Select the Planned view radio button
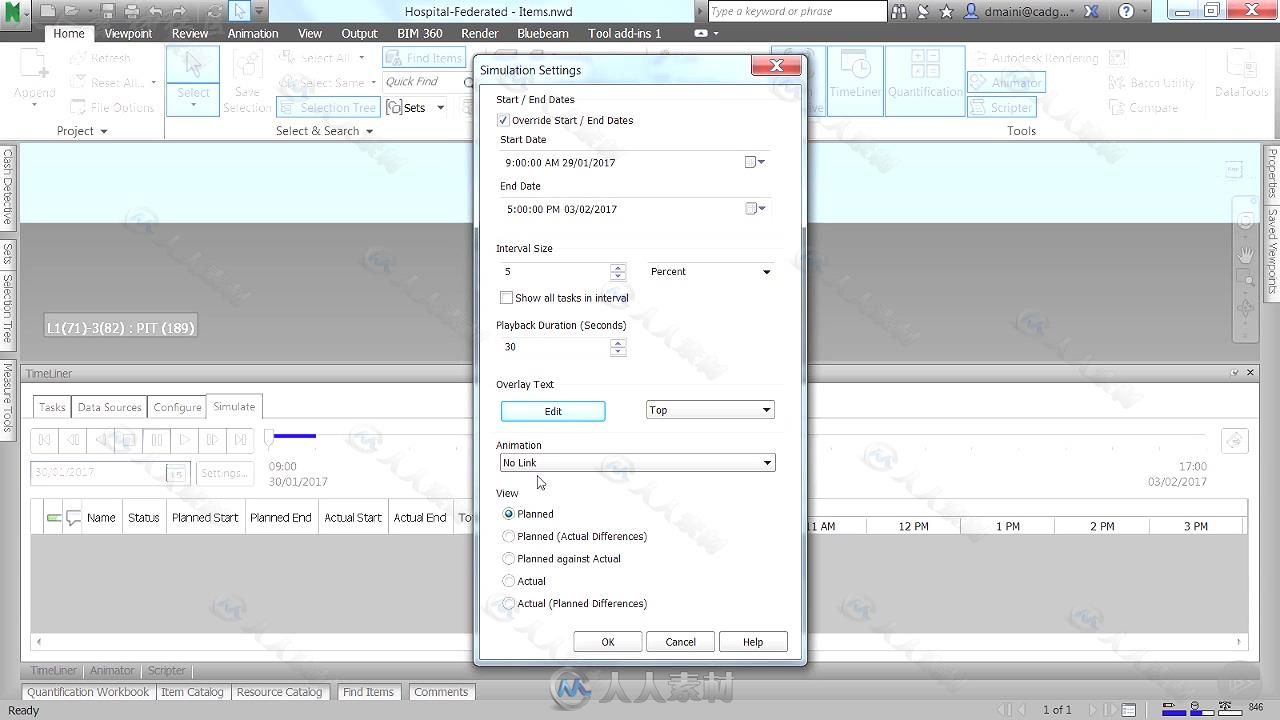This screenshot has height=720, width=1280. tap(508, 514)
